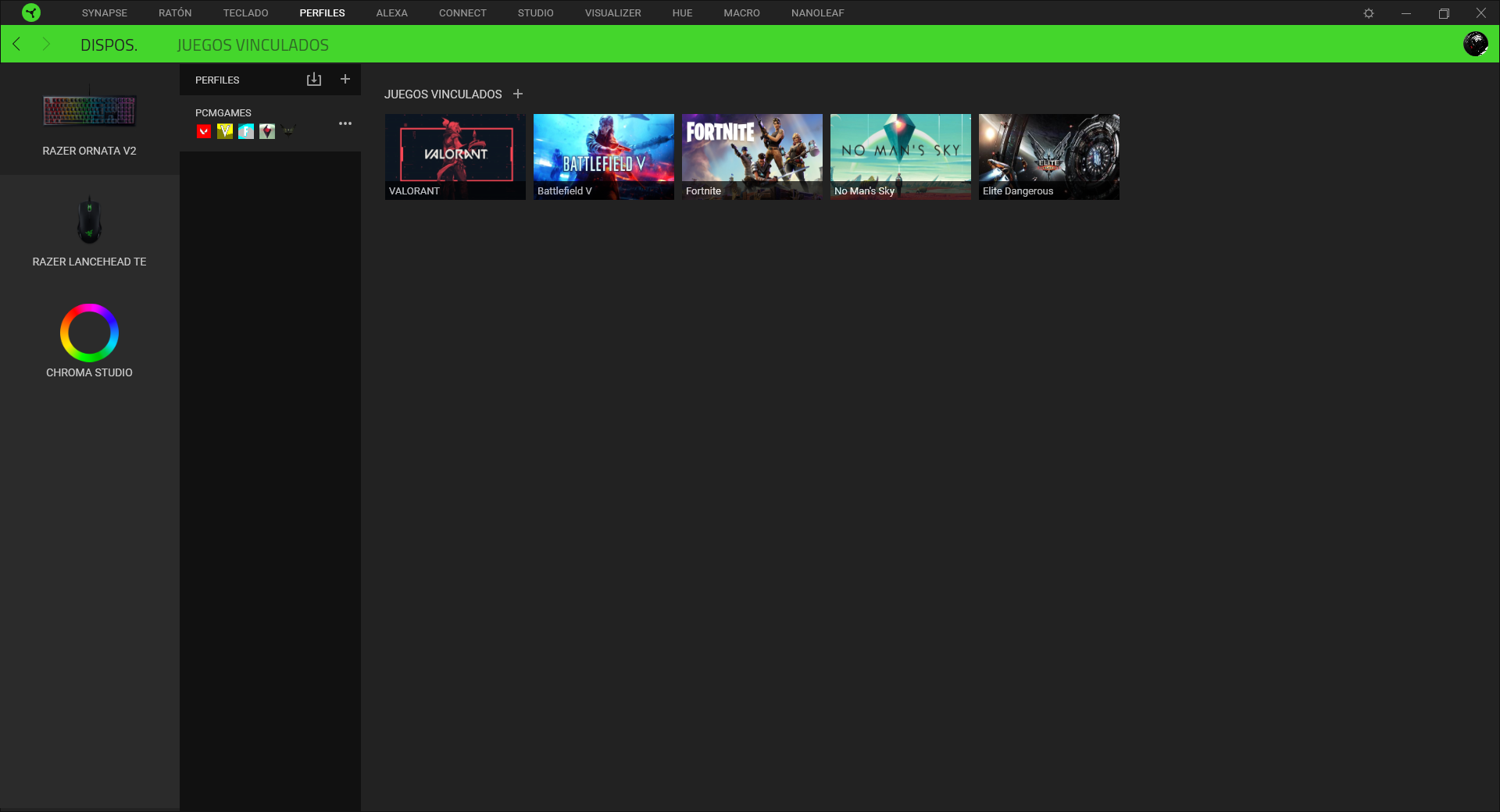Close the Razer Synapse window
Screen dimensions: 1500x812
(1480, 13)
